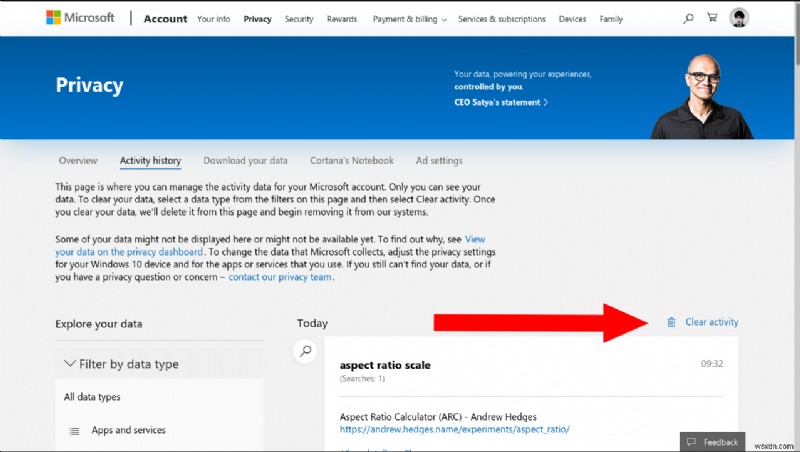
Task: Select the Apps and services filter
Action: [129, 430]
